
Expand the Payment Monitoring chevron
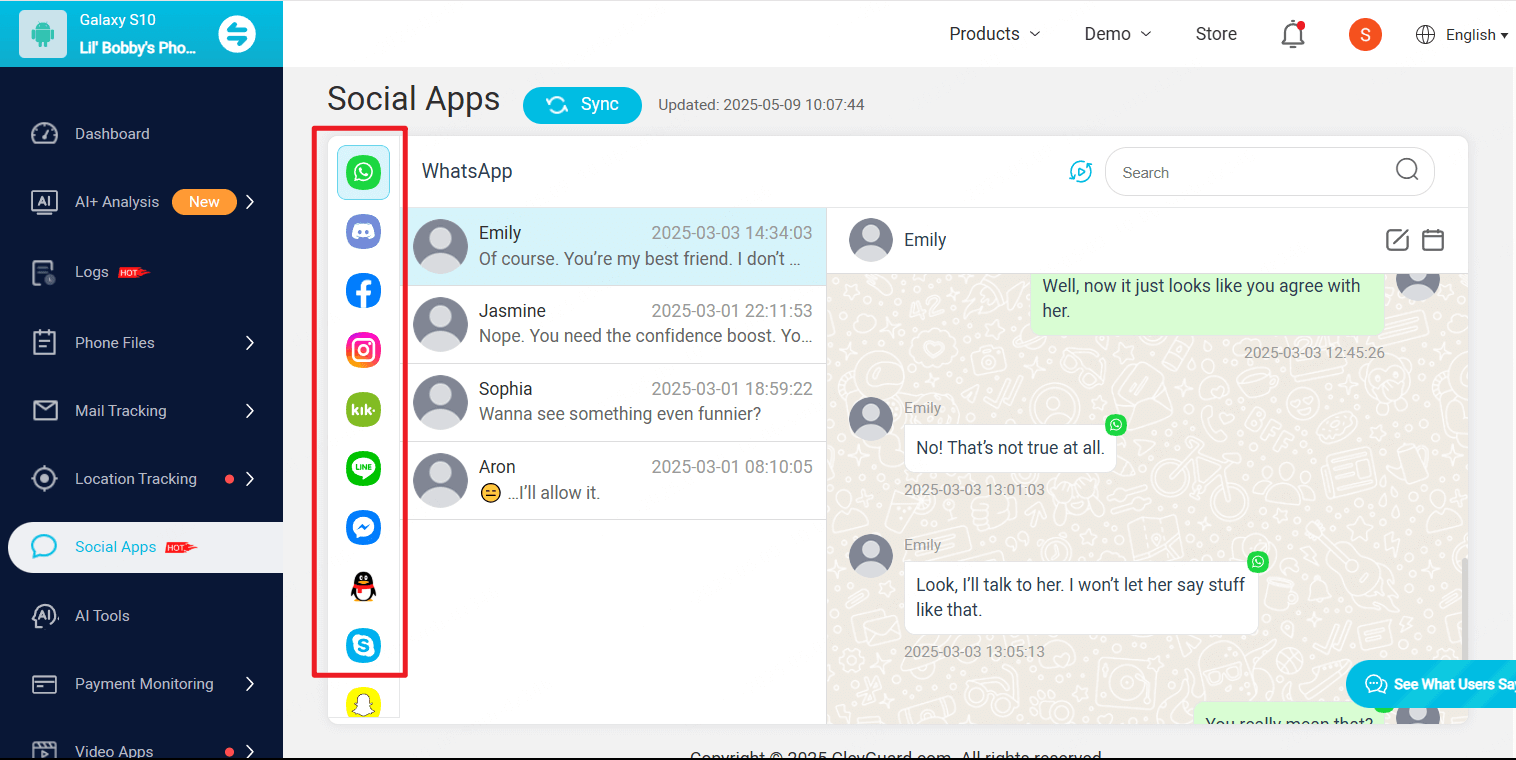(x=250, y=684)
